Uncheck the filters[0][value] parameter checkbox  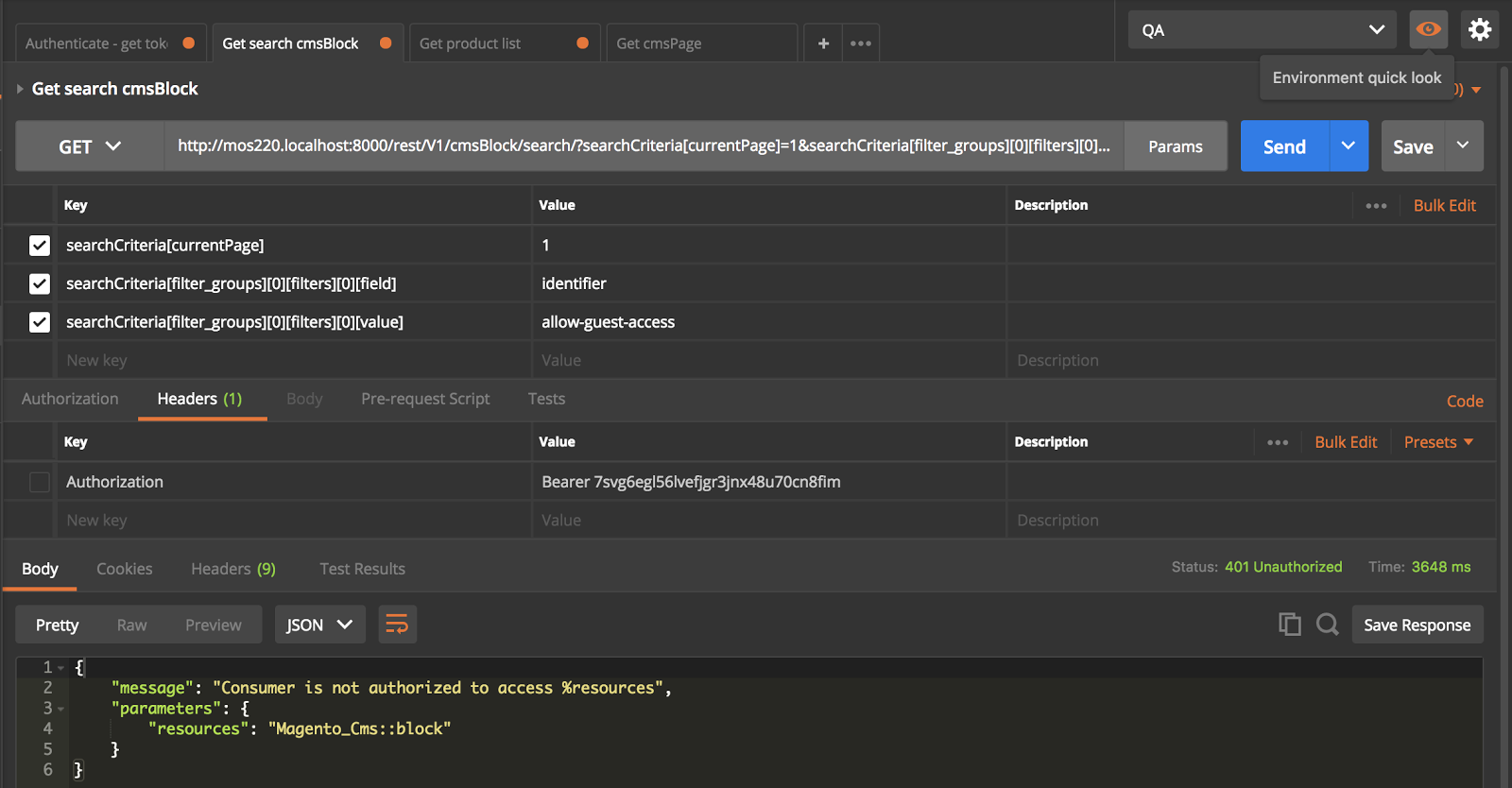point(39,322)
